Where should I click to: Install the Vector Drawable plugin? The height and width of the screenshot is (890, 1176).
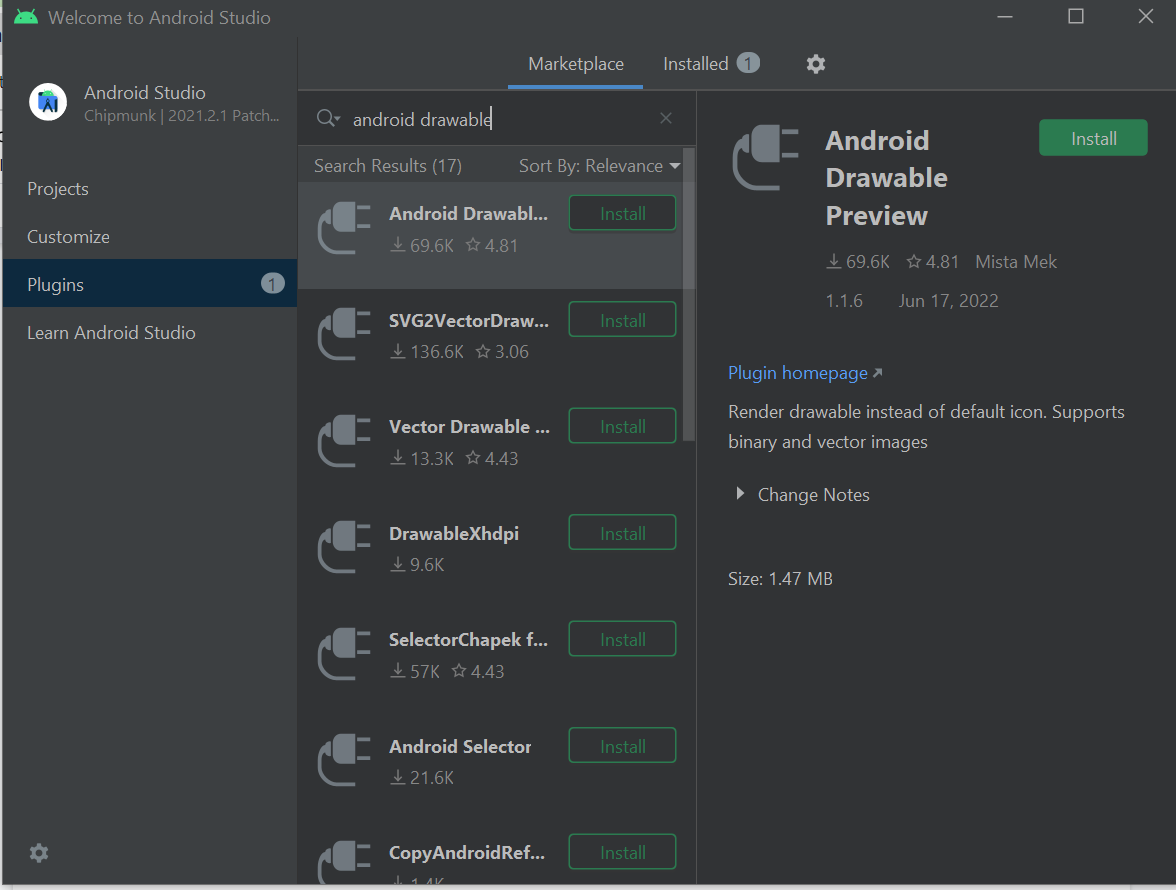pyautogui.click(x=622, y=427)
